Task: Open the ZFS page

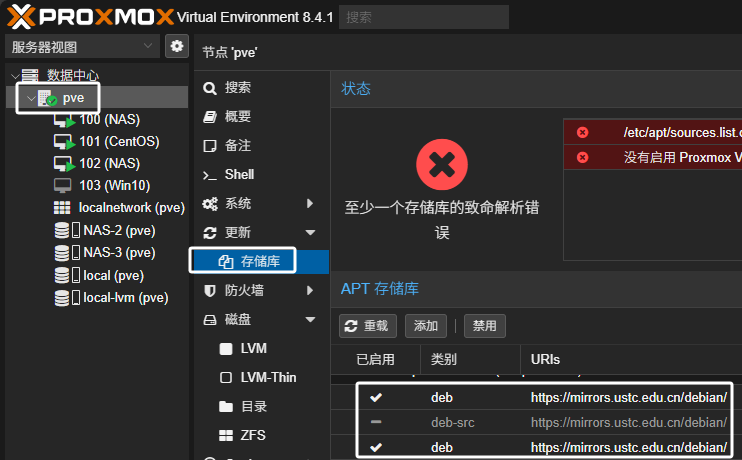Action: tap(253, 435)
